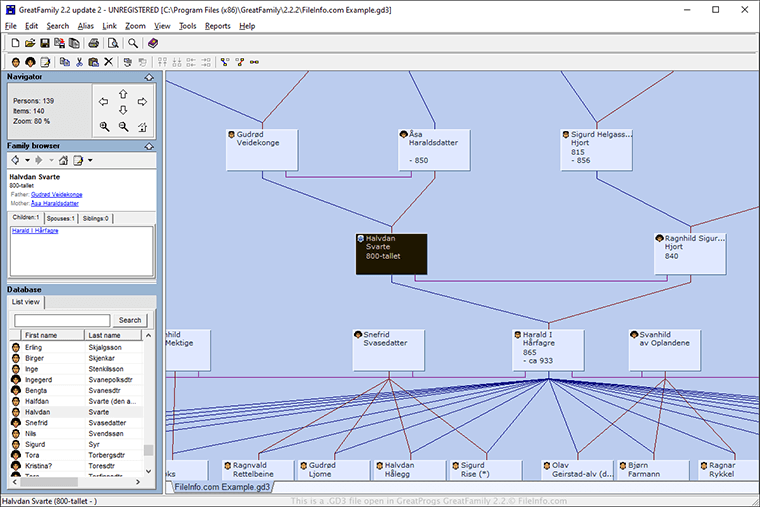Switch to the Siblings:0 tab
The image size is (760, 507).
[x=96, y=218]
